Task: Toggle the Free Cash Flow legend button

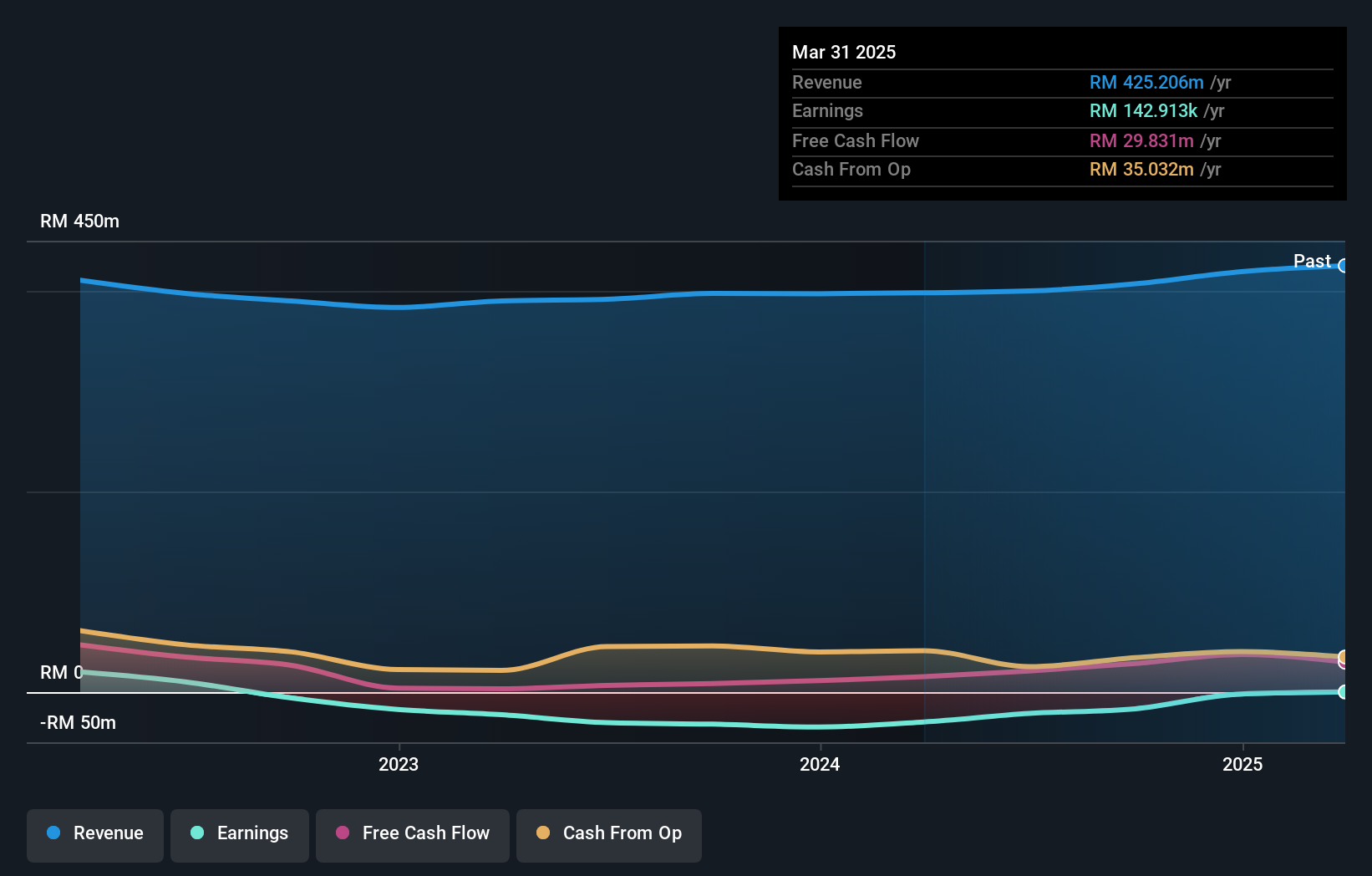Action: [413, 835]
